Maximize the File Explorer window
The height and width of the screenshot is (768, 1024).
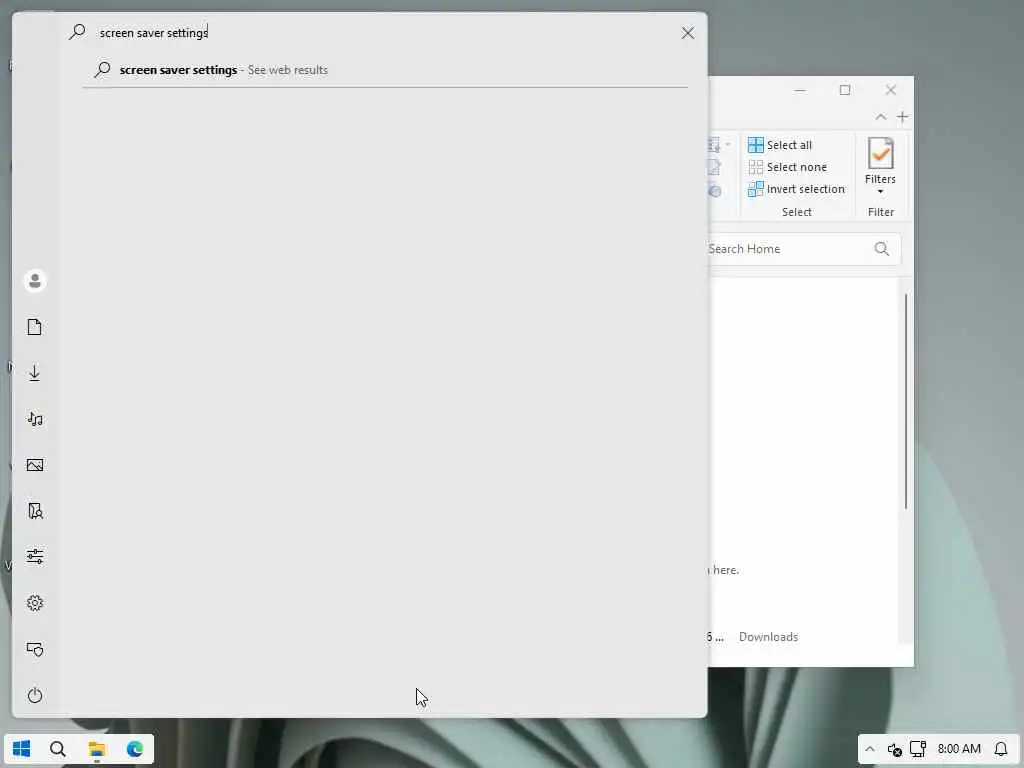tap(845, 90)
